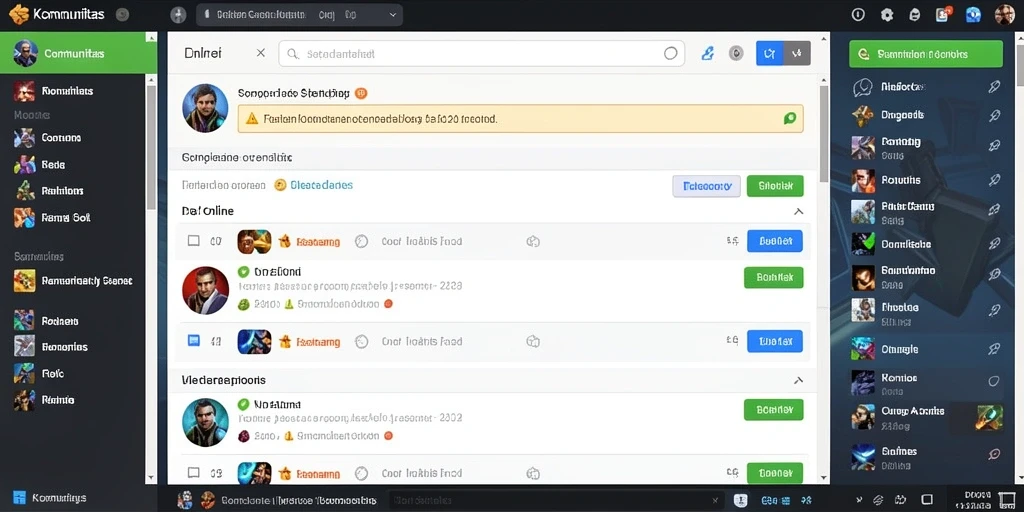Collapse the Vledareapioois section chevron
The image size is (1024, 512).
(798, 380)
